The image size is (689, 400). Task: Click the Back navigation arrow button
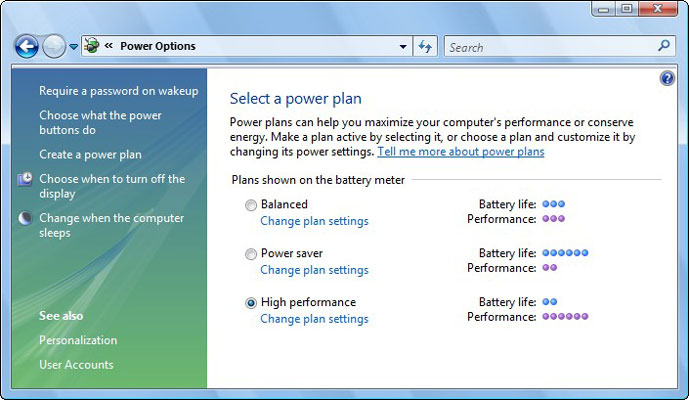coord(27,46)
